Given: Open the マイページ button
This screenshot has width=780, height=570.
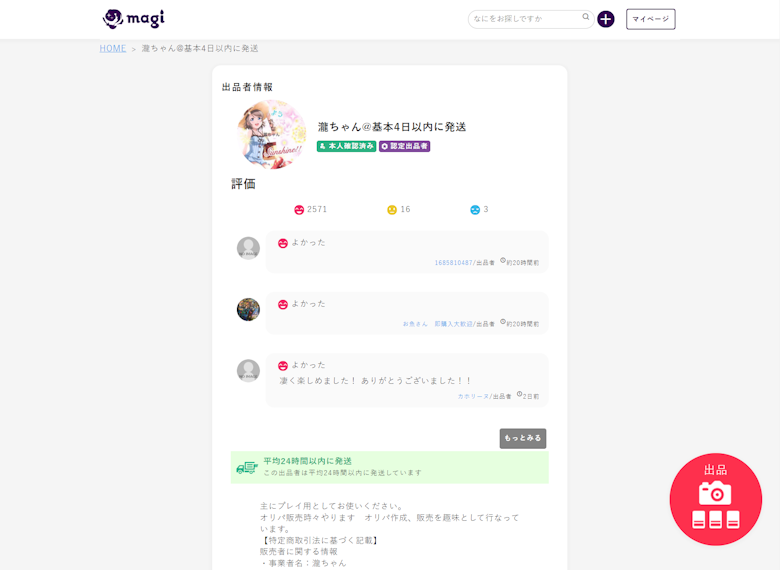Looking at the screenshot, I should click(650, 19).
